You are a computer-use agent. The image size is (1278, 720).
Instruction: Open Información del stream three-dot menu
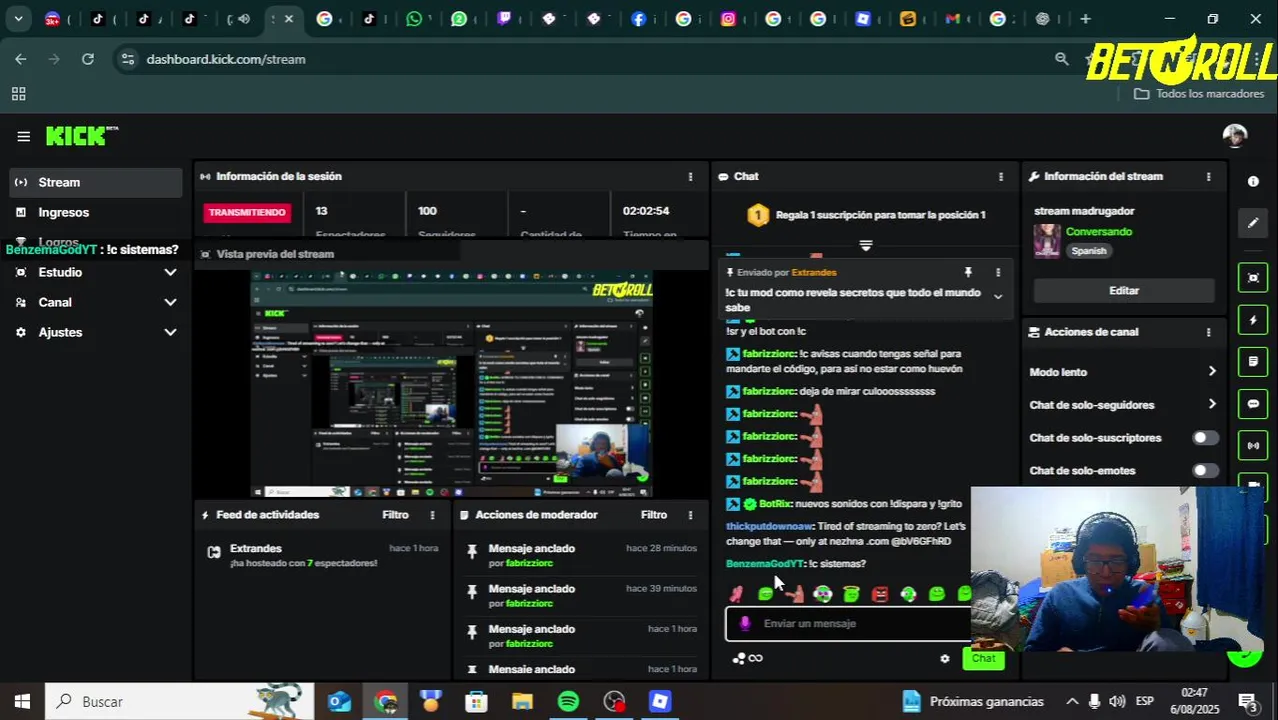coord(1208,176)
